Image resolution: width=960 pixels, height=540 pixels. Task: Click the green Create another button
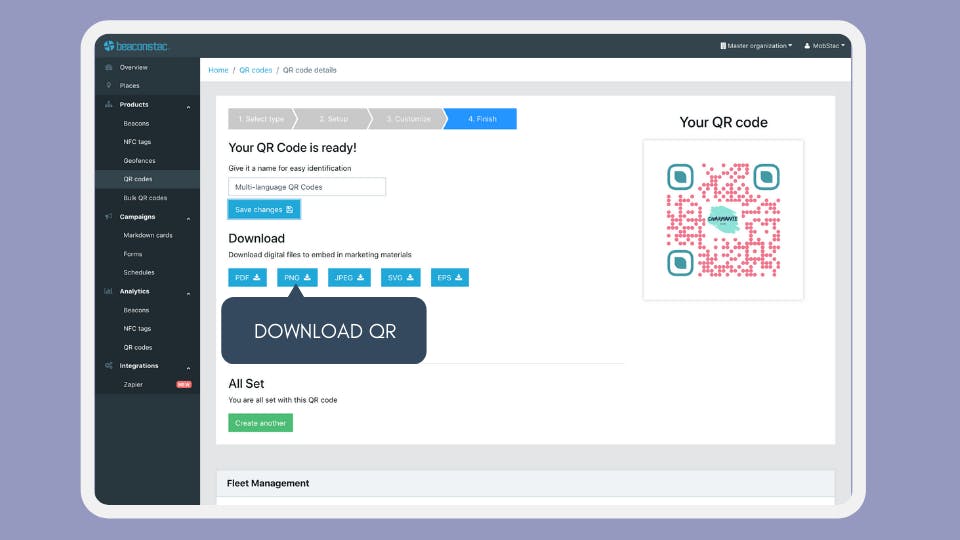(260, 423)
